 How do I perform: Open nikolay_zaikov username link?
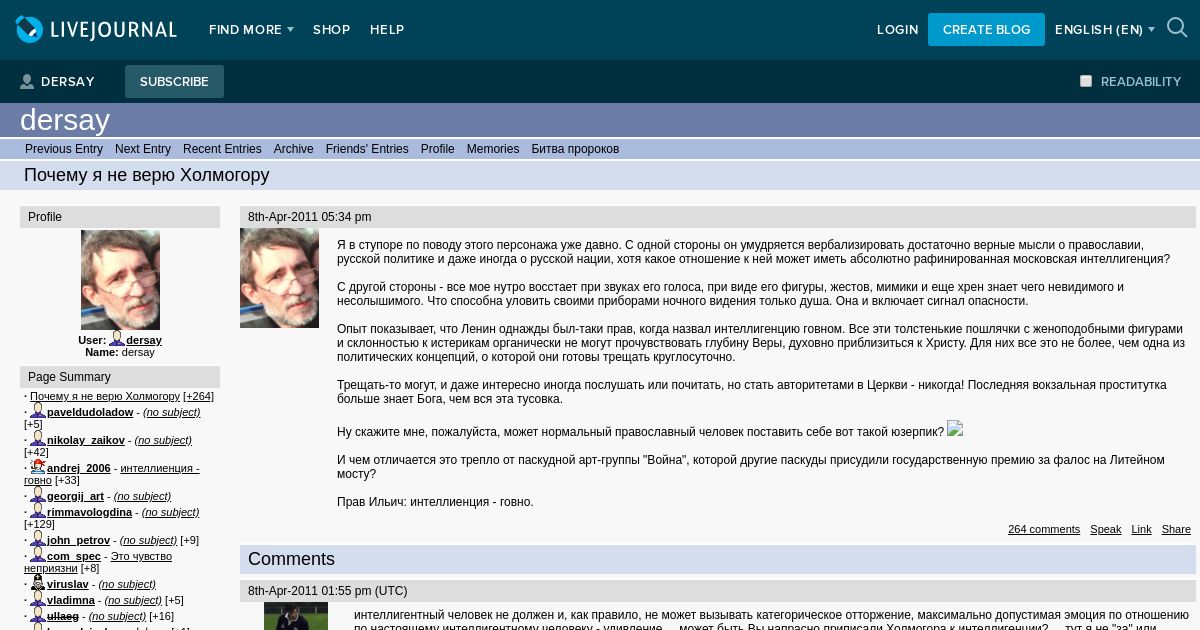tap(86, 440)
